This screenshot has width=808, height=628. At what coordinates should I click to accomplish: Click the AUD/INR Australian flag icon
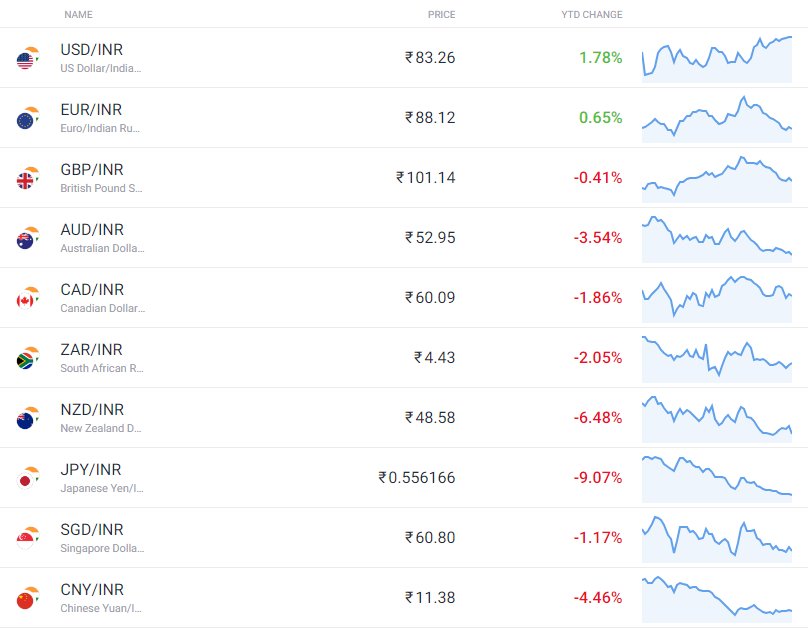tap(25, 241)
